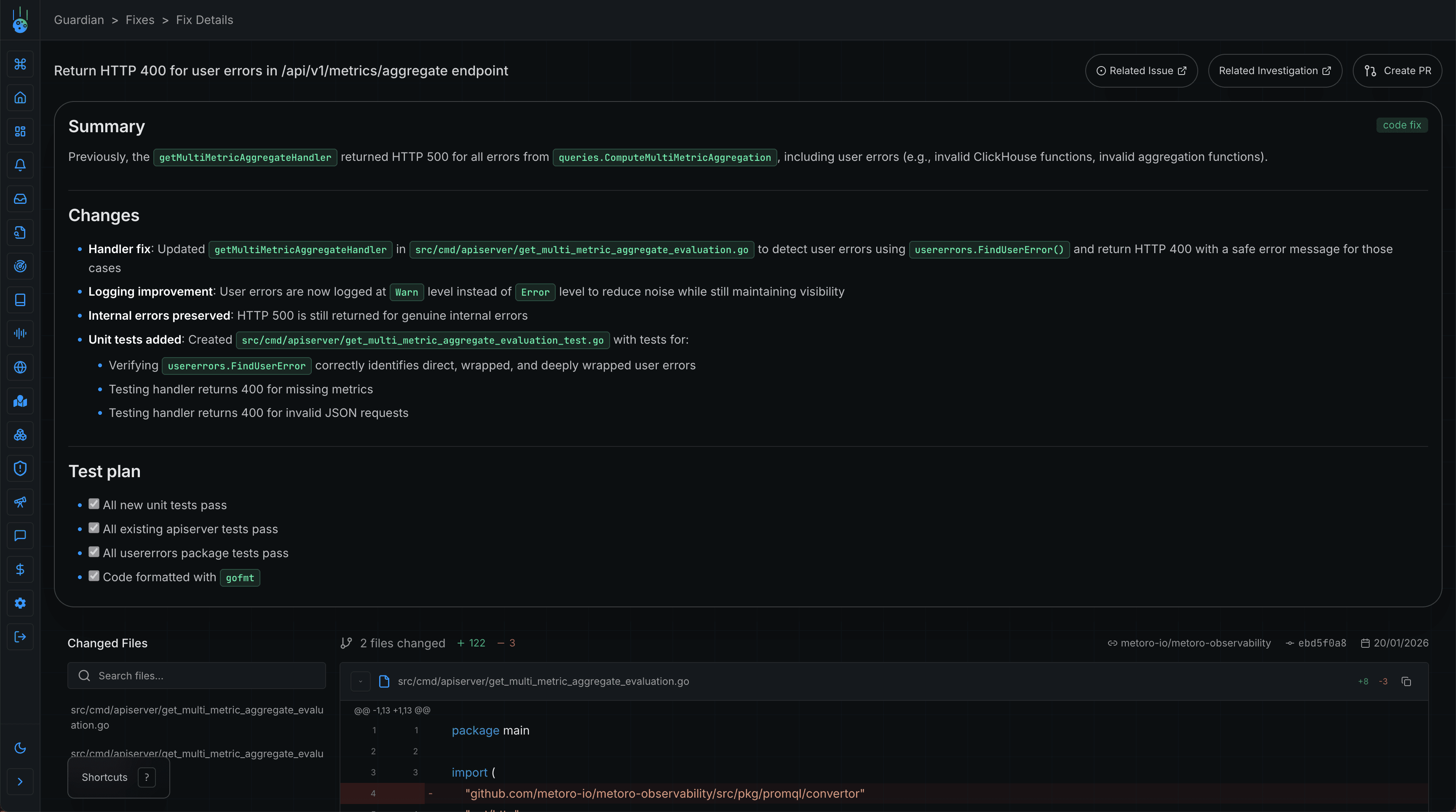Open the service map icon
The image size is (1456, 812).
(x=20, y=401)
